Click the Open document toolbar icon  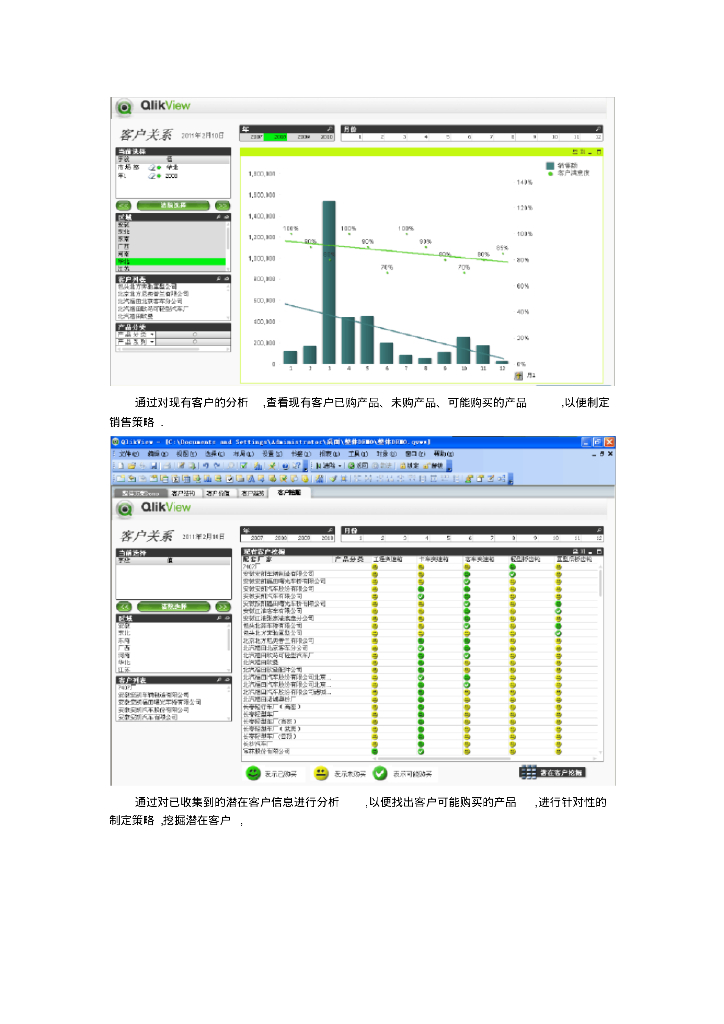pyautogui.click(x=132, y=466)
